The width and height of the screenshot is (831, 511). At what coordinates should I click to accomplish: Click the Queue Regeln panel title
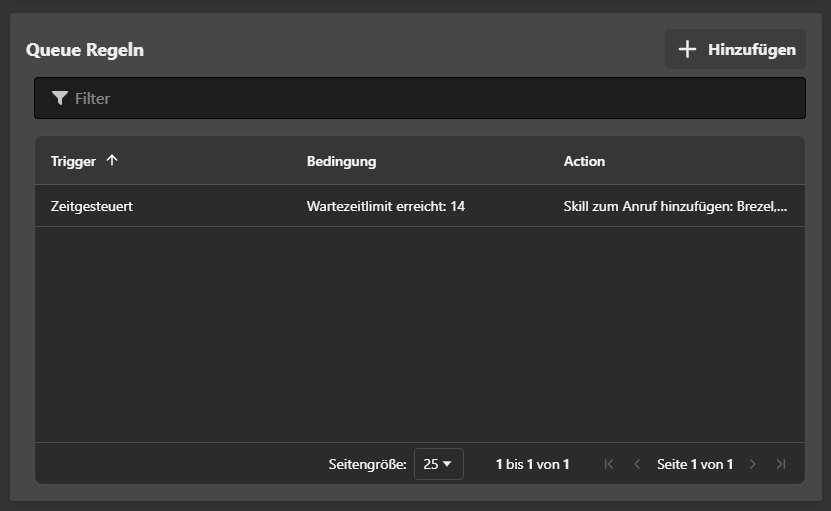pos(85,49)
